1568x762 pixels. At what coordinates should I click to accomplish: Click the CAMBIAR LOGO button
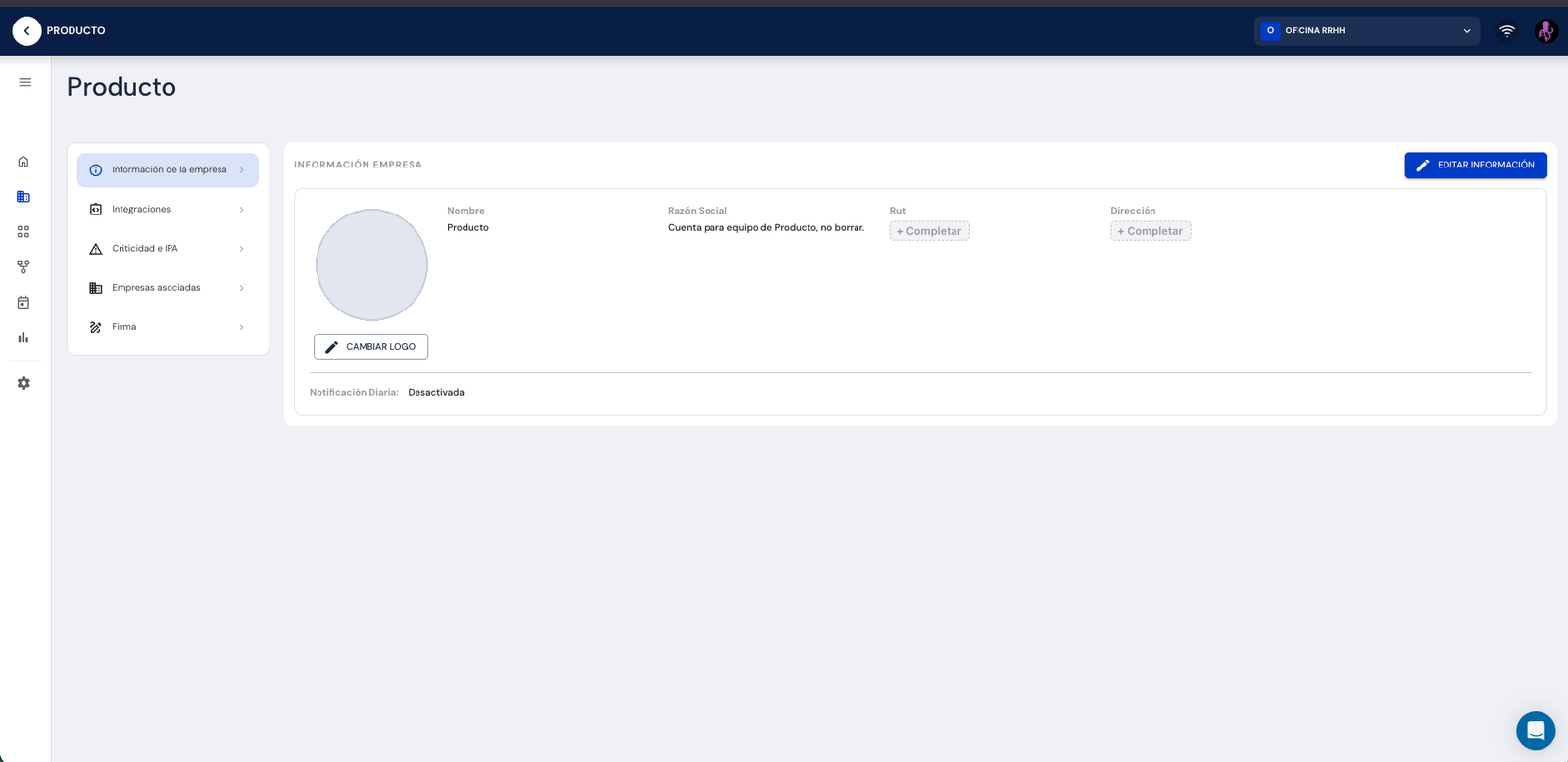[x=370, y=347]
